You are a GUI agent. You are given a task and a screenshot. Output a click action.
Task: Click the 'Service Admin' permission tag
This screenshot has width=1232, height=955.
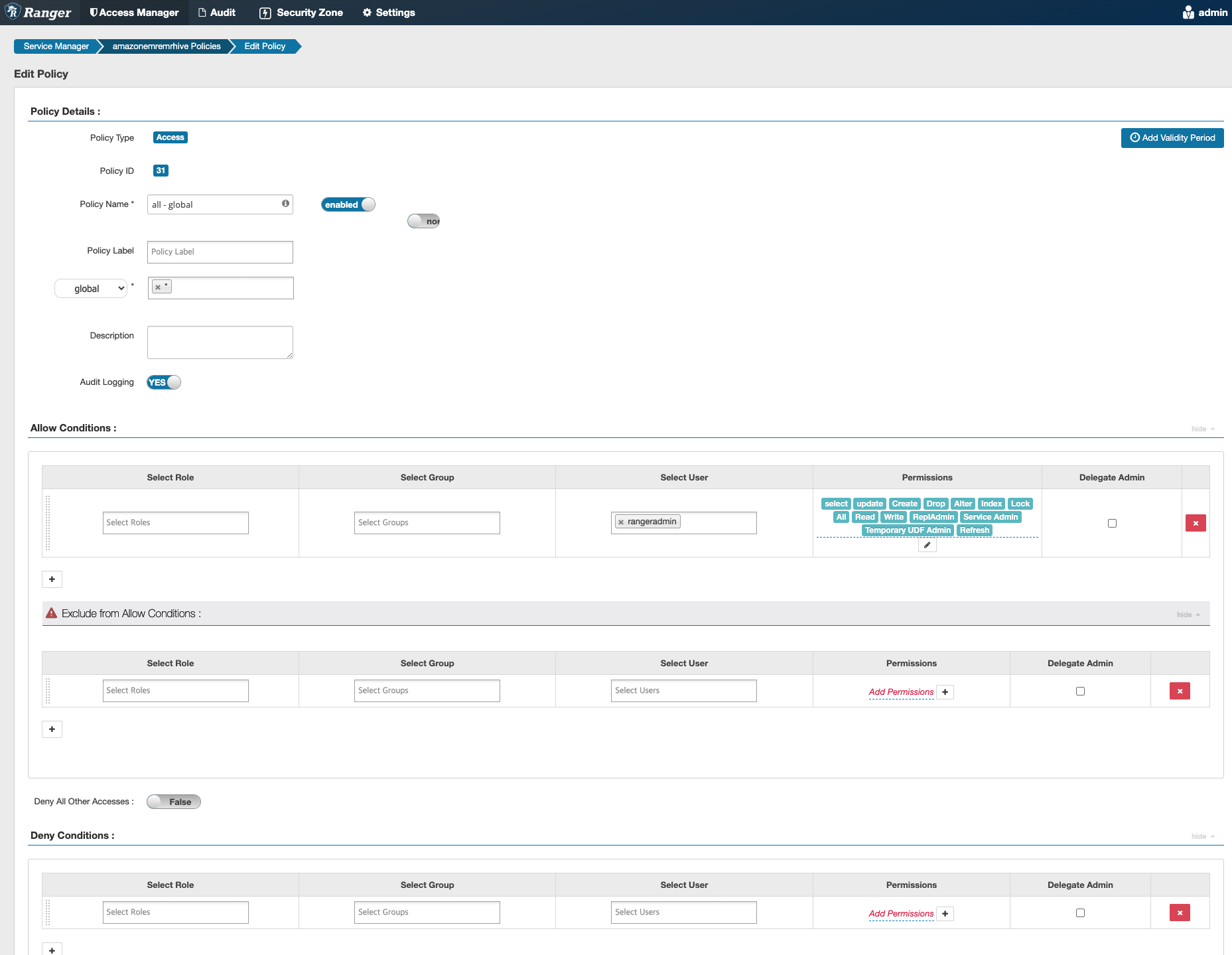coord(991,517)
